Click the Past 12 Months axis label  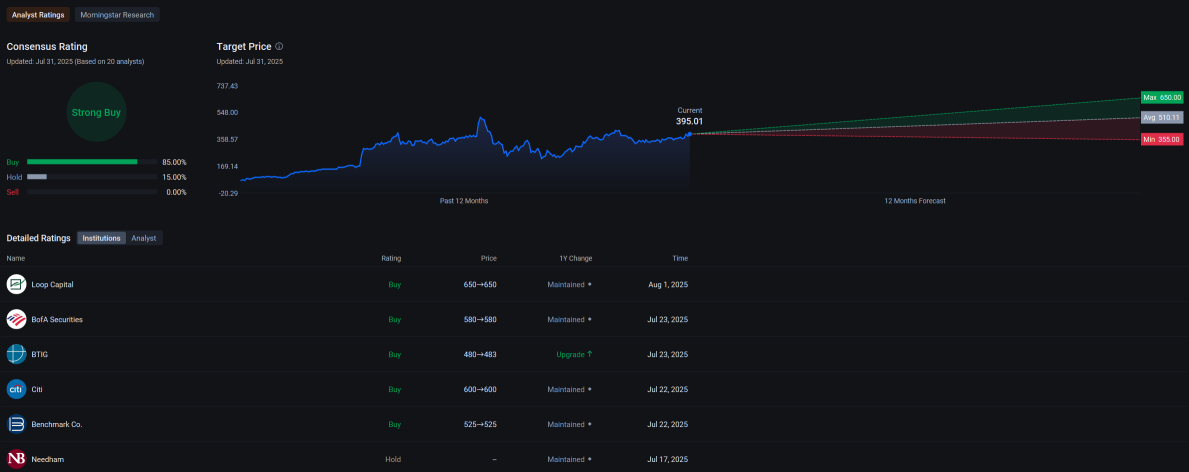[x=464, y=201]
